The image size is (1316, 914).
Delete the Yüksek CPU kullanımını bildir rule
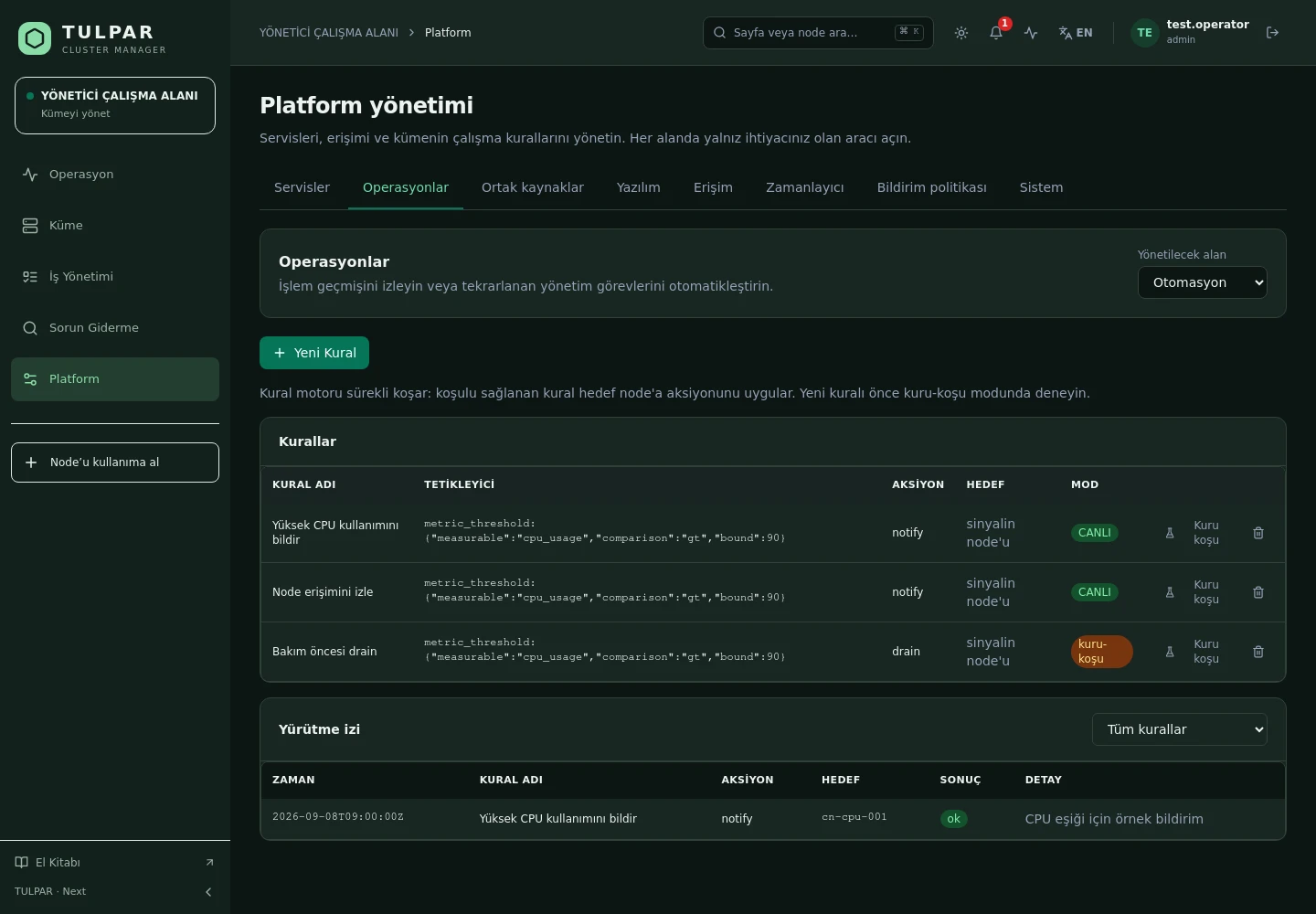click(1258, 533)
